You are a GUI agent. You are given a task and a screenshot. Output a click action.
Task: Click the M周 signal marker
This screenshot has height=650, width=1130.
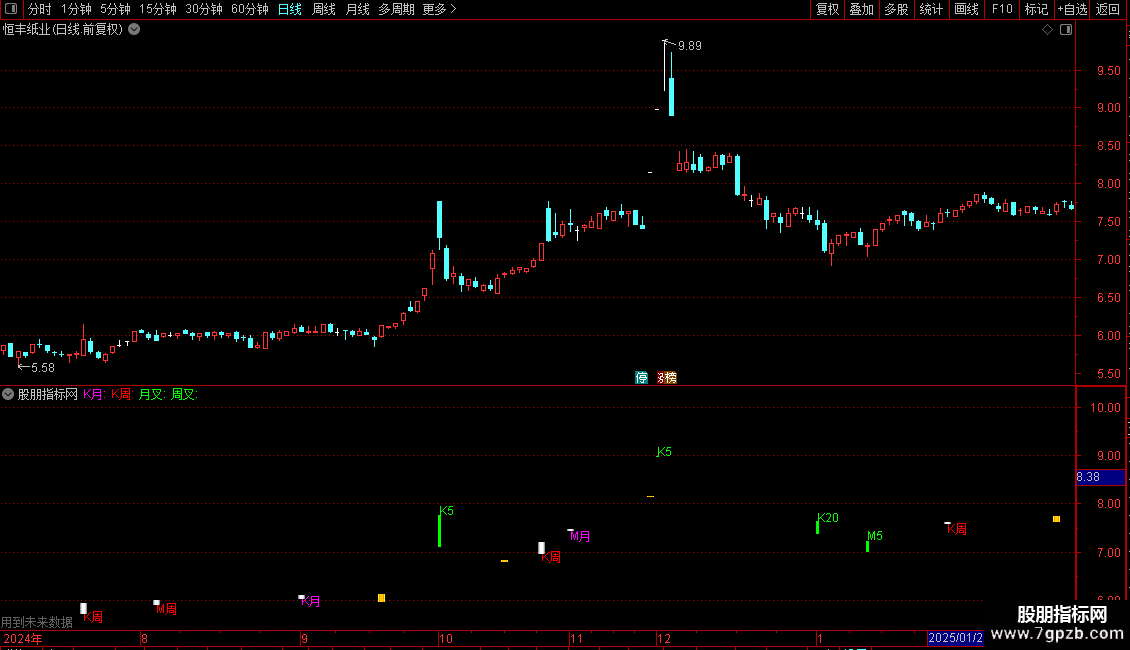coord(166,609)
